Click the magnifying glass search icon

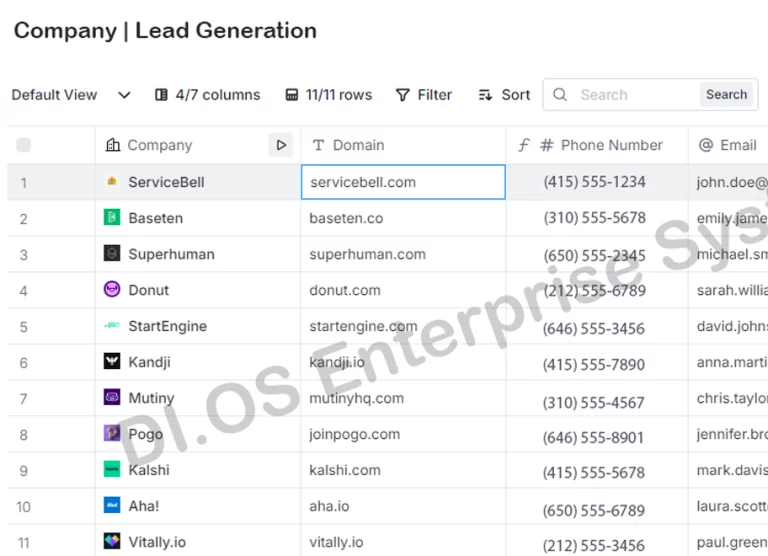[x=560, y=95]
